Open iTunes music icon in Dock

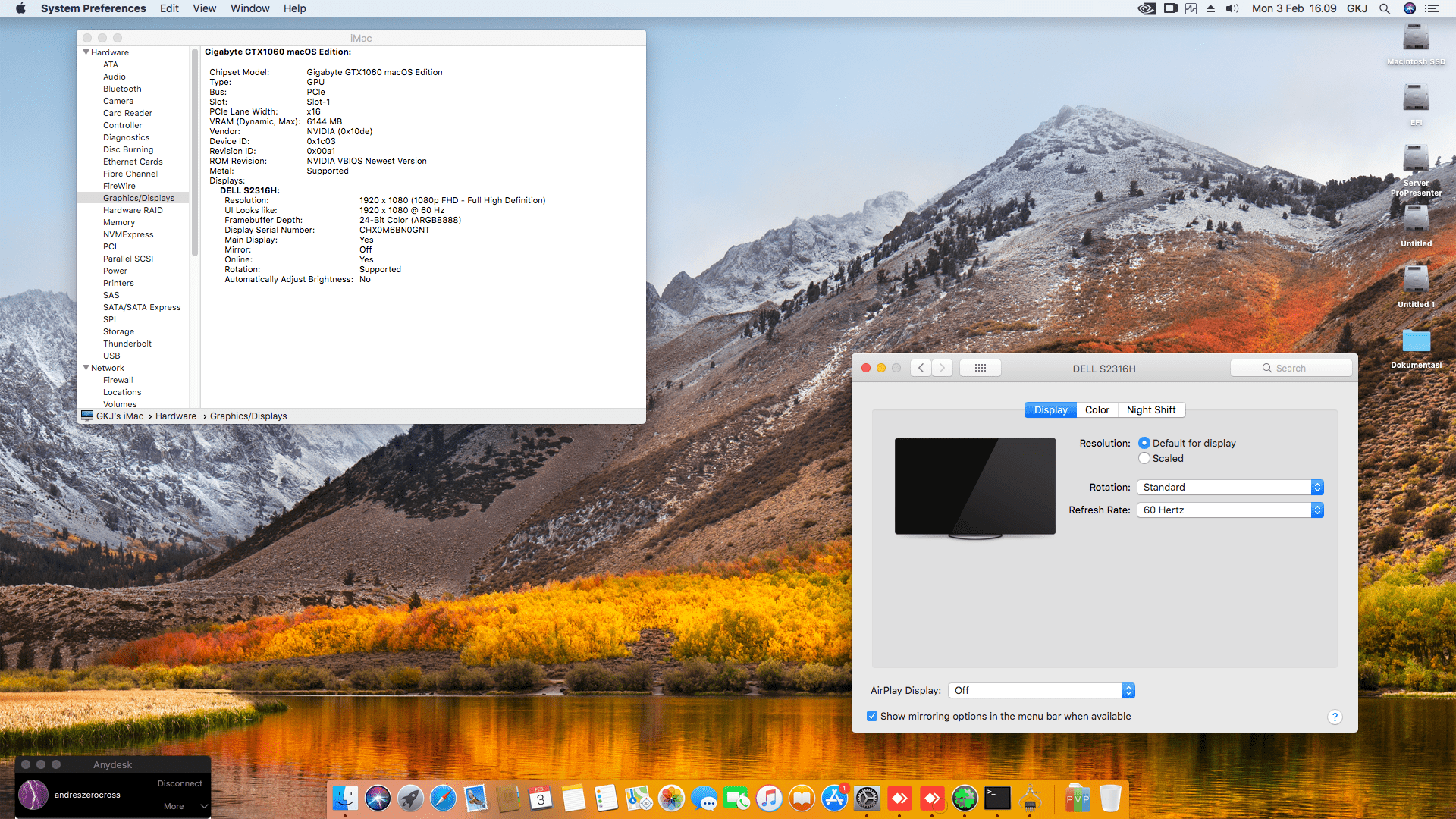tap(769, 798)
